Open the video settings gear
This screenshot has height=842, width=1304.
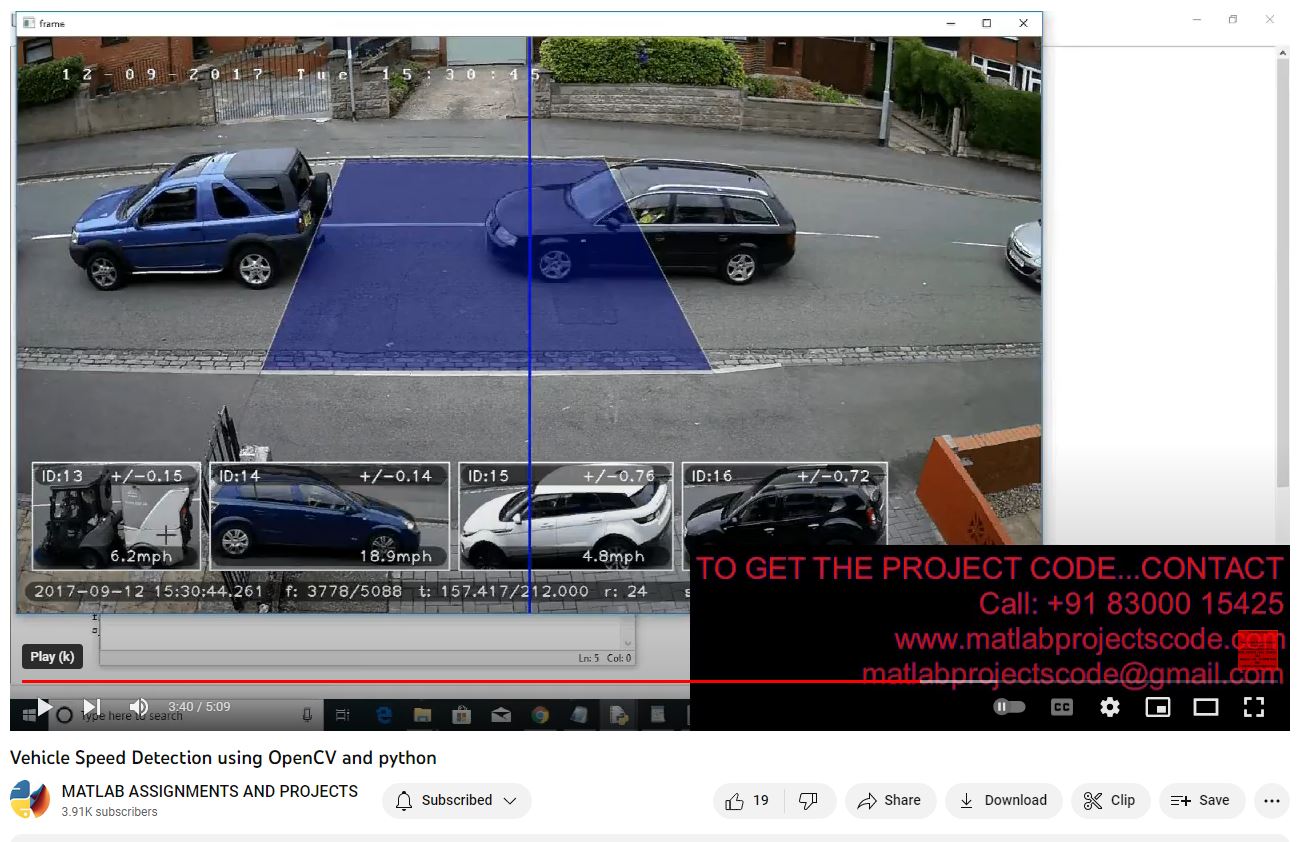[x=1109, y=707]
